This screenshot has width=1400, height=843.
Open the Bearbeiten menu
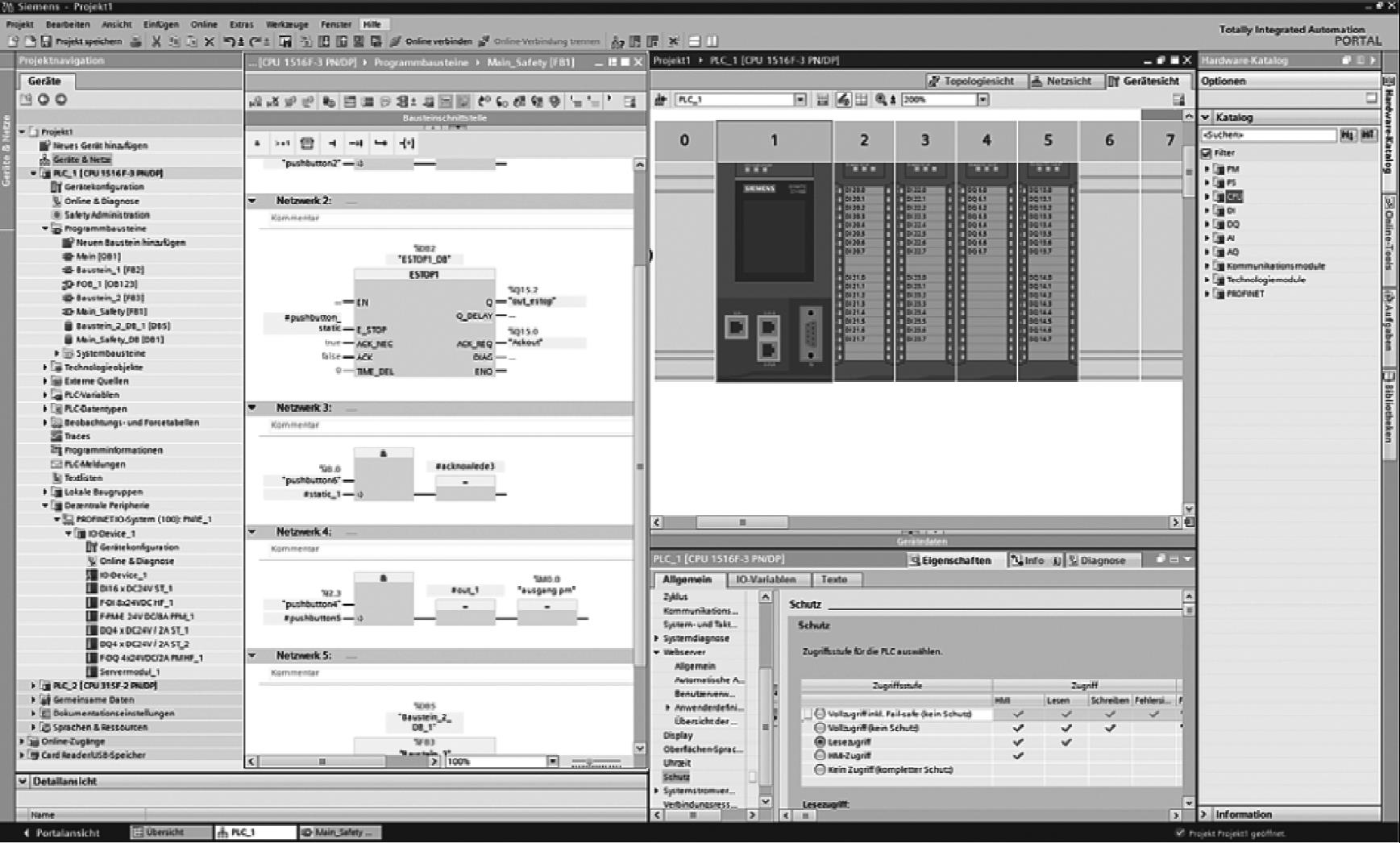click(68, 25)
